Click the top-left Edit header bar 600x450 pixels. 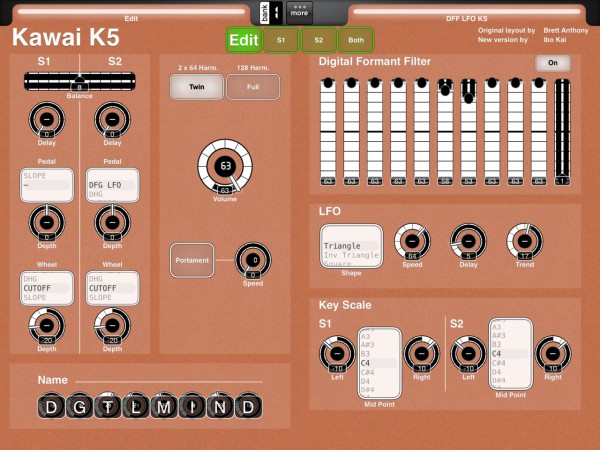click(131, 14)
